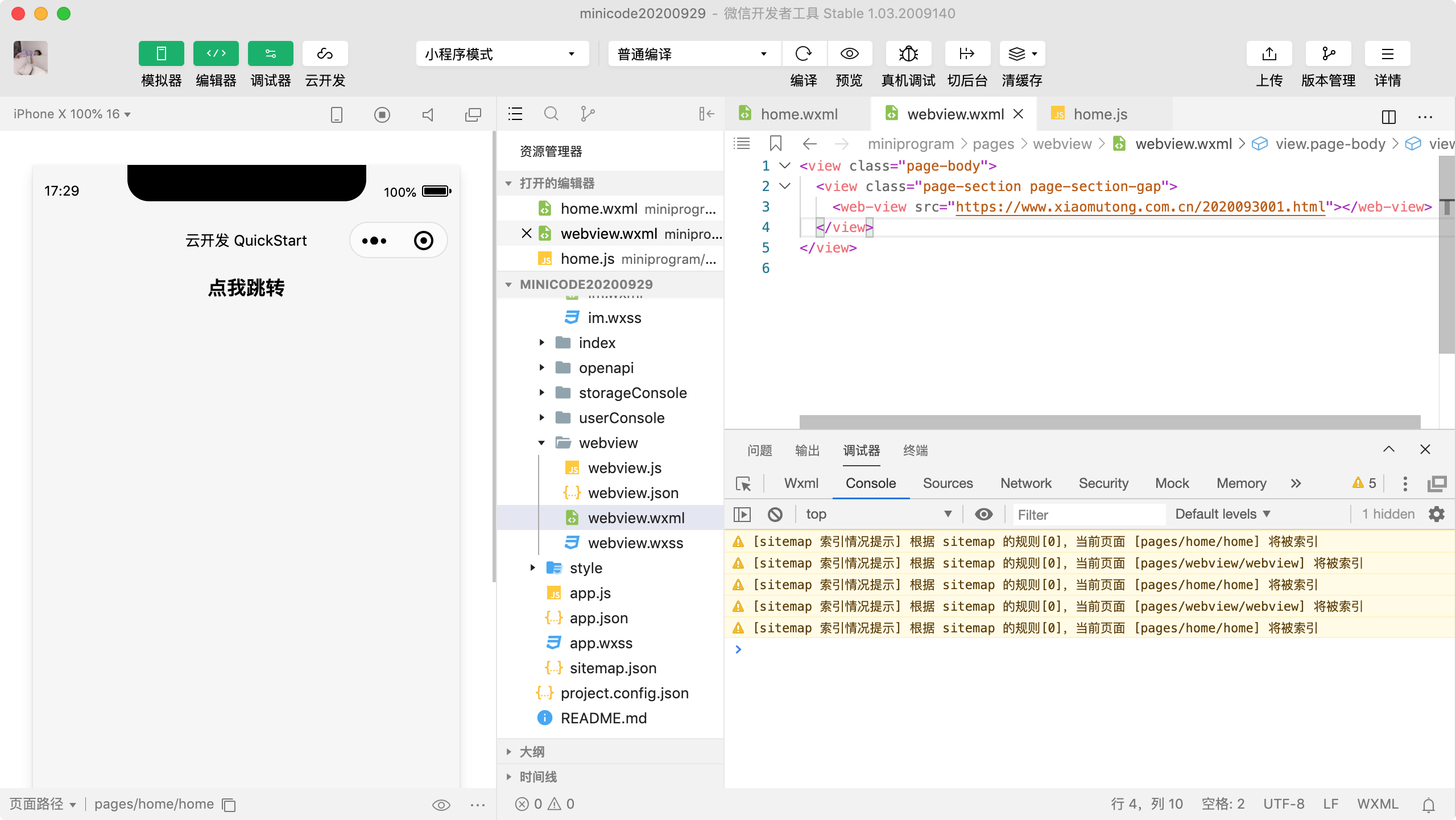Open 版本管理 branch icon

coord(1328,54)
